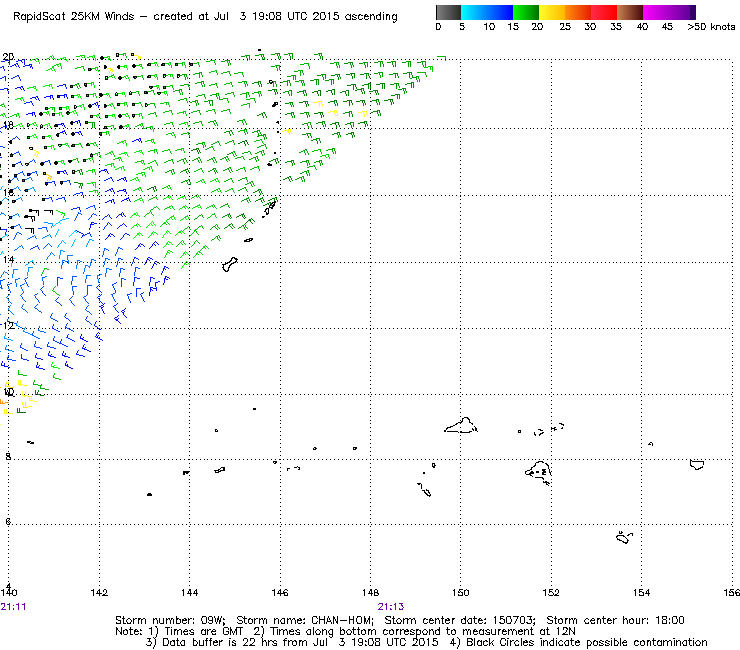
Task: Pick the brown 35–40 knots legend swatch
Action: [x=630, y=12]
